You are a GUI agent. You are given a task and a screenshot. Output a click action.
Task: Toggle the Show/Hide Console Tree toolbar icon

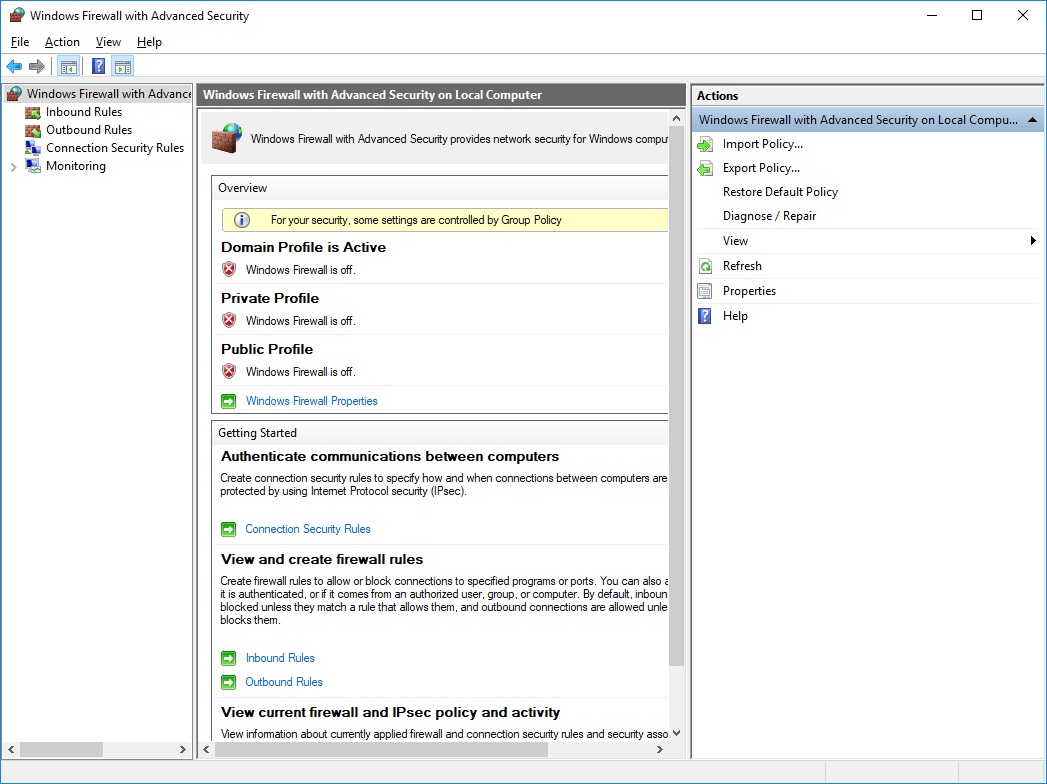(x=69, y=66)
